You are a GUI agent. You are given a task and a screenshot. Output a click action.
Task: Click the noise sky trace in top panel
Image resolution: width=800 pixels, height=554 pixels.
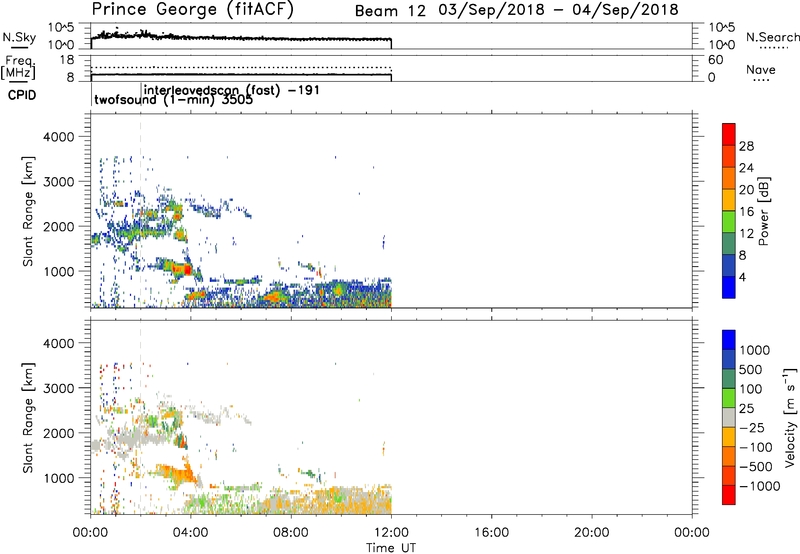click(x=241, y=37)
